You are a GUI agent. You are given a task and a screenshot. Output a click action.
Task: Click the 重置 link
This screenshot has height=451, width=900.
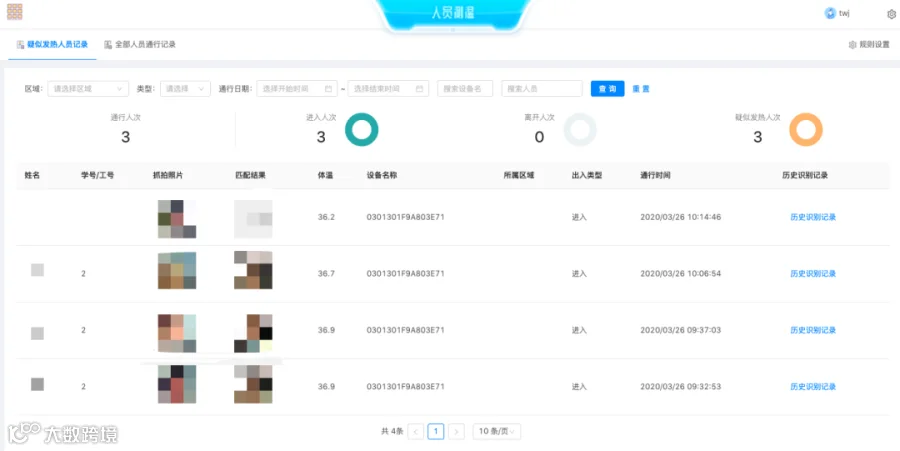(641, 89)
